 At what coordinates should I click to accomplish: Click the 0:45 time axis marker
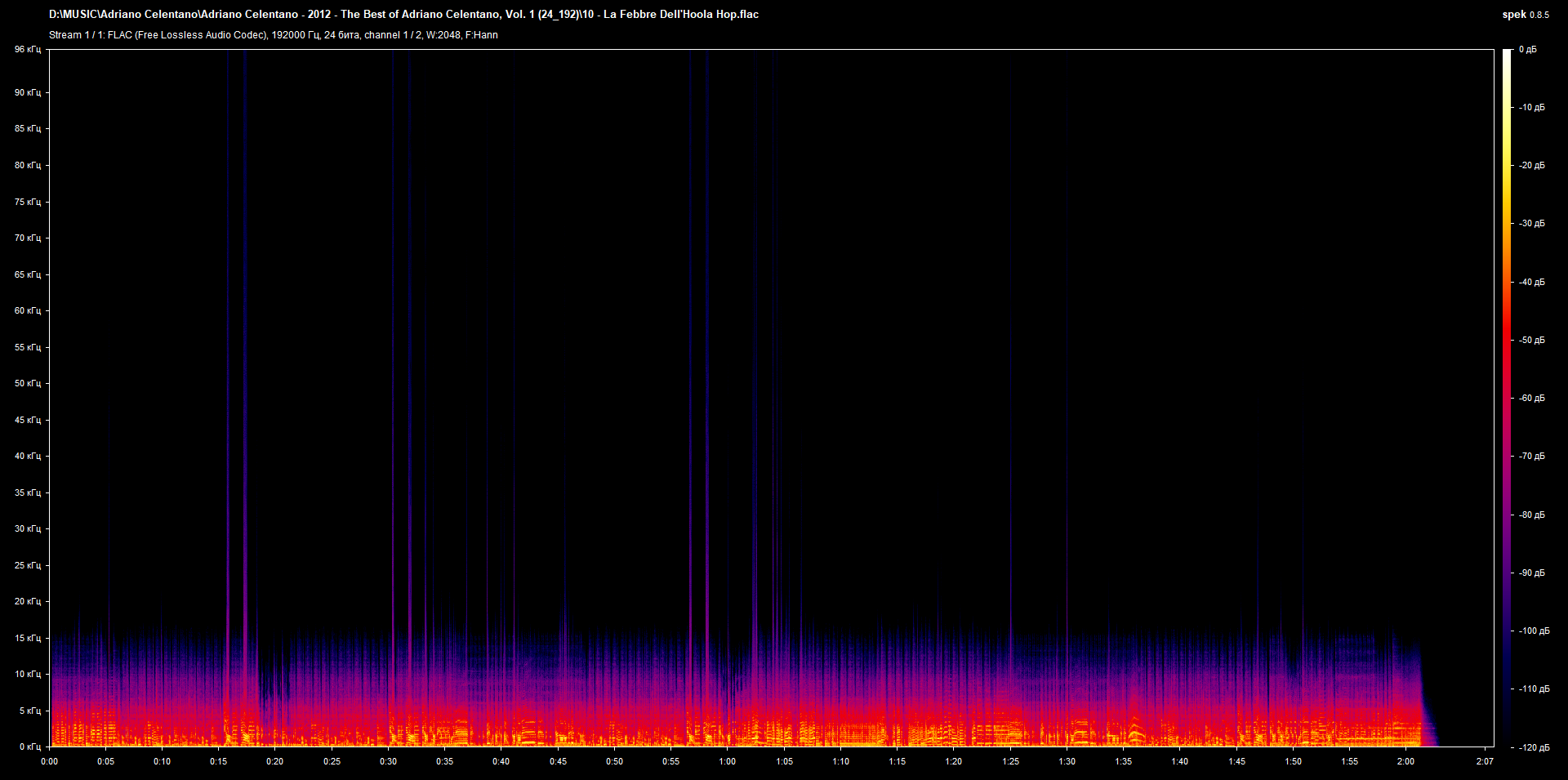coord(558,761)
